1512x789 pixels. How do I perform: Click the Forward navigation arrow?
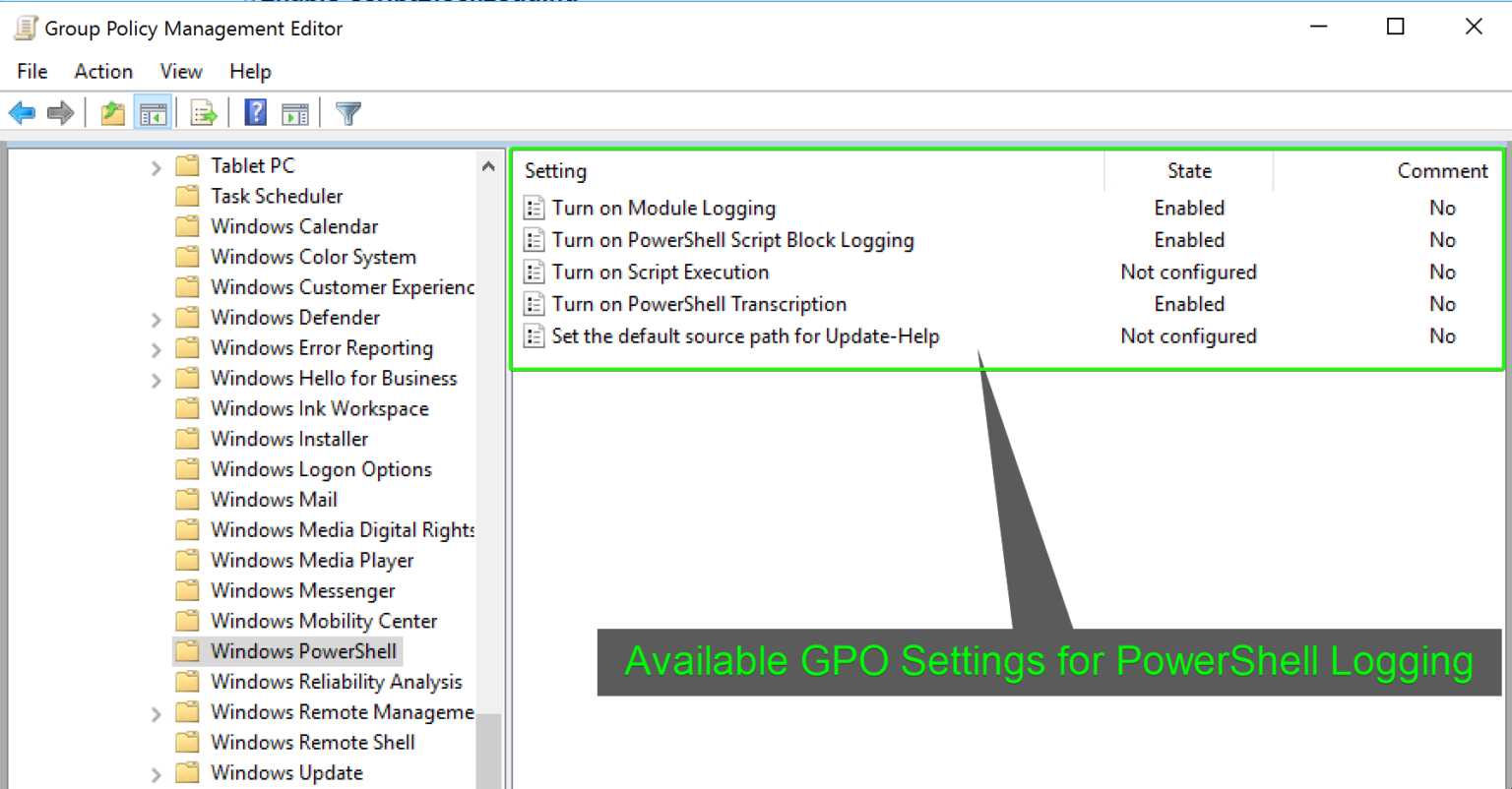(x=60, y=111)
